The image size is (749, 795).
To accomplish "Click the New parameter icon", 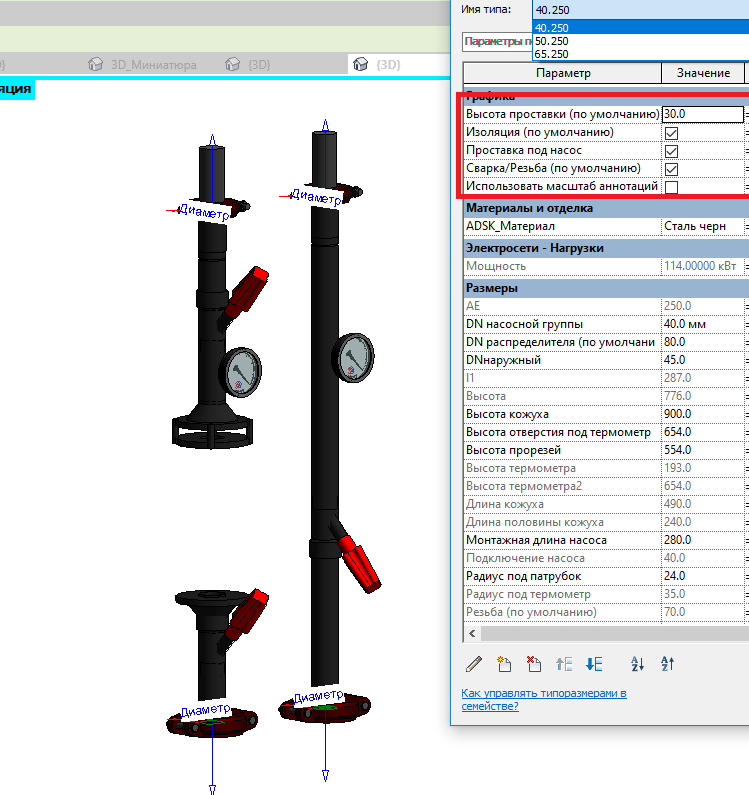I will click(504, 663).
